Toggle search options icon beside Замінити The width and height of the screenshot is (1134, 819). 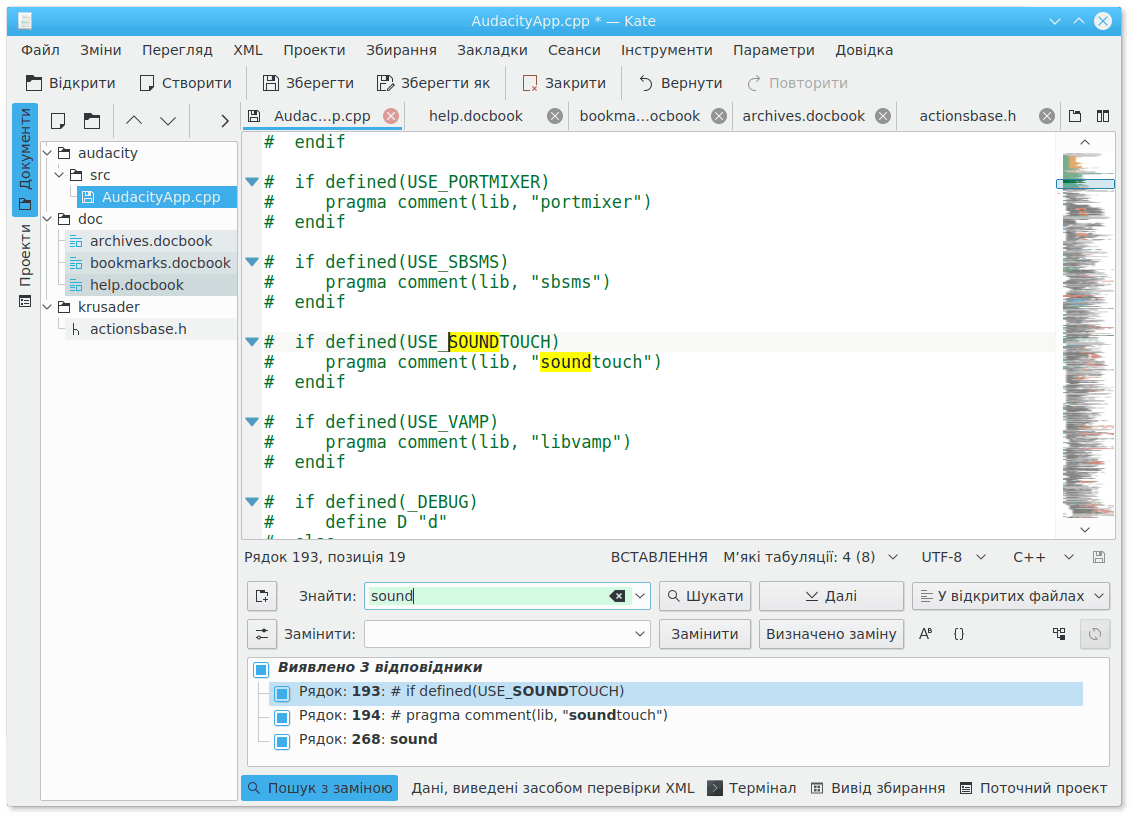pyautogui.click(x=262, y=634)
